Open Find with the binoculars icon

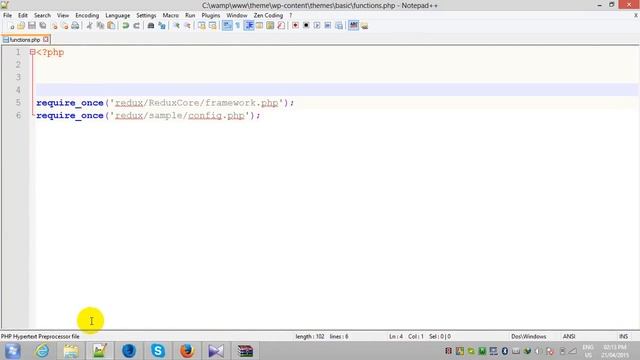click(x=151, y=26)
